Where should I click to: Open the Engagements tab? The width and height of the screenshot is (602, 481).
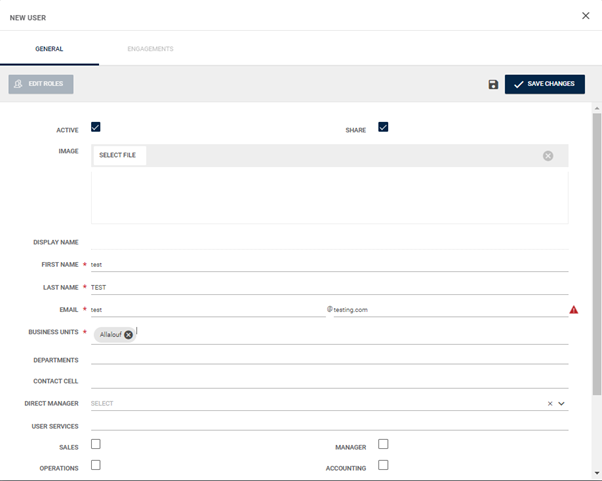pyautogui.click(x=150, y=49)
